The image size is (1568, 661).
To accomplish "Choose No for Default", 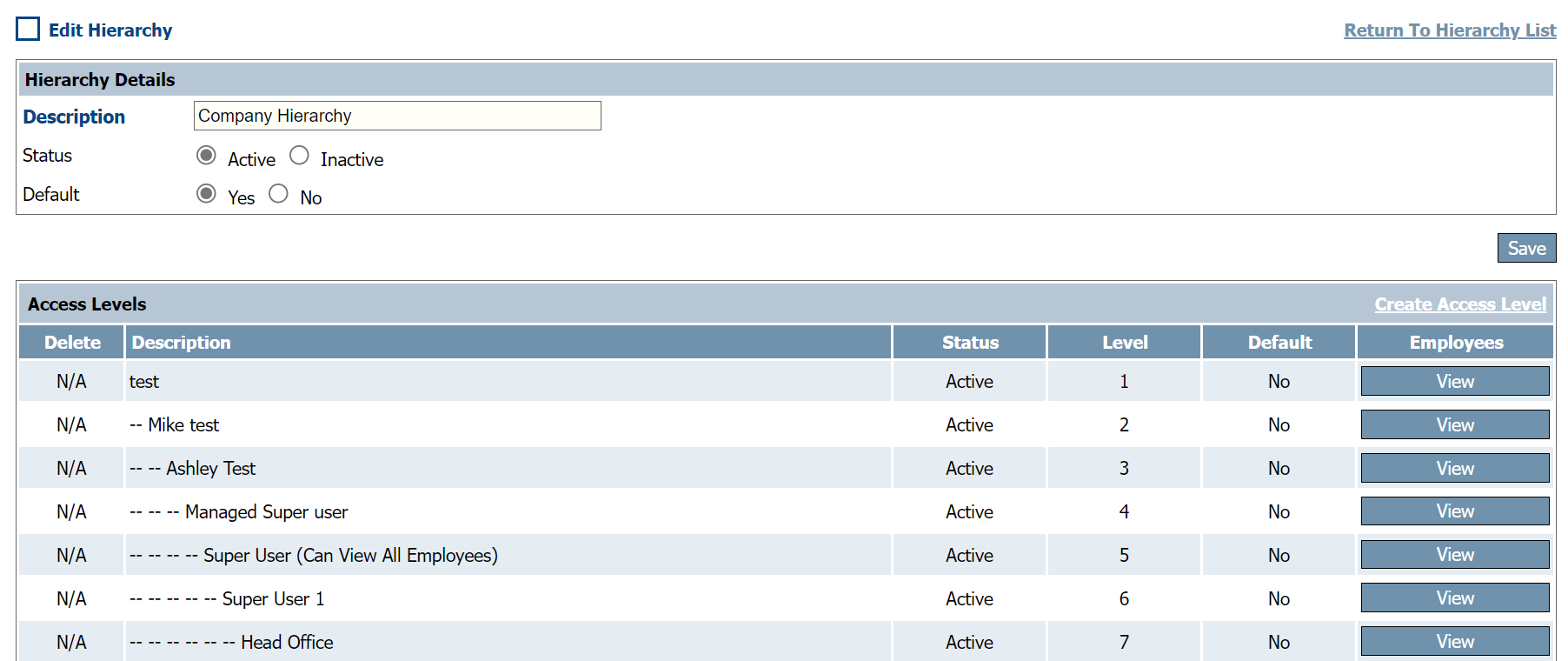I will 278,193.
